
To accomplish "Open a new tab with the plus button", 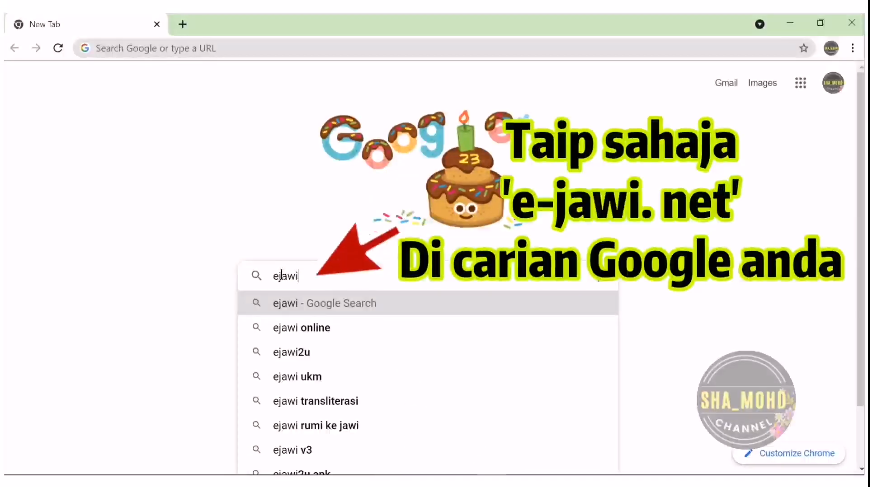I will [x=183, y=24].
